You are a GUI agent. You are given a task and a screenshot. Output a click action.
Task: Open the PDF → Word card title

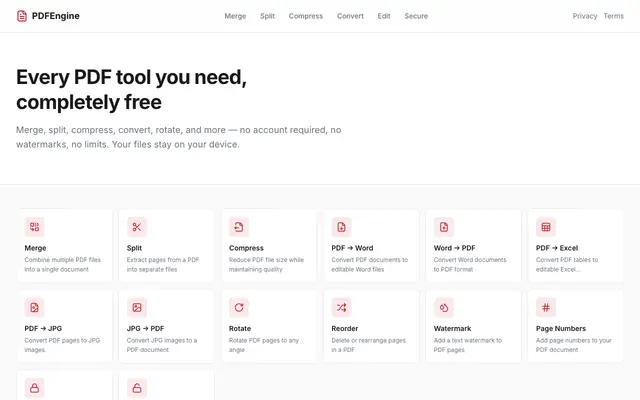click(x=352, y=248)
